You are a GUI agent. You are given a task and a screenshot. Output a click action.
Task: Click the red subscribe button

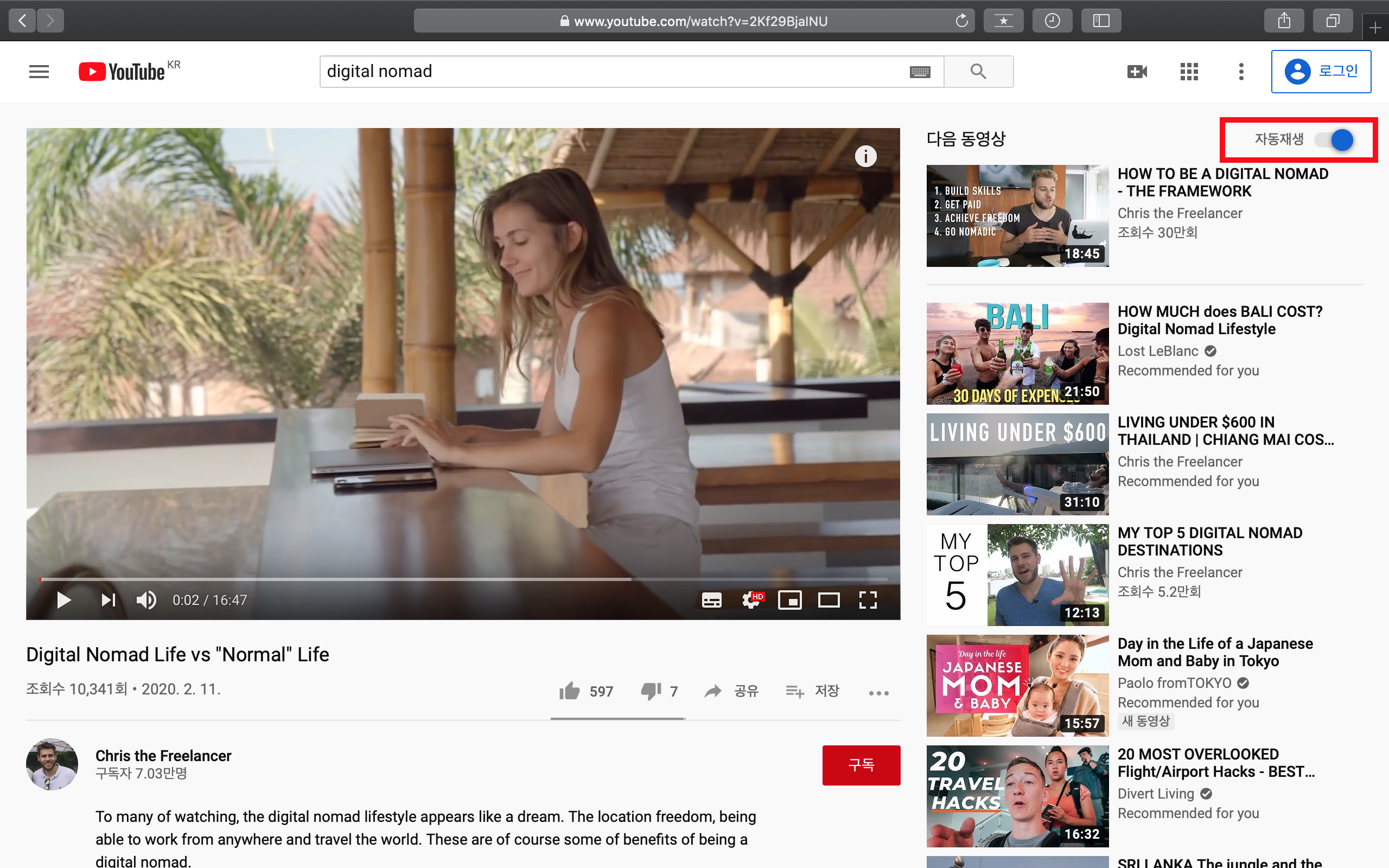[x=861, y=765]
